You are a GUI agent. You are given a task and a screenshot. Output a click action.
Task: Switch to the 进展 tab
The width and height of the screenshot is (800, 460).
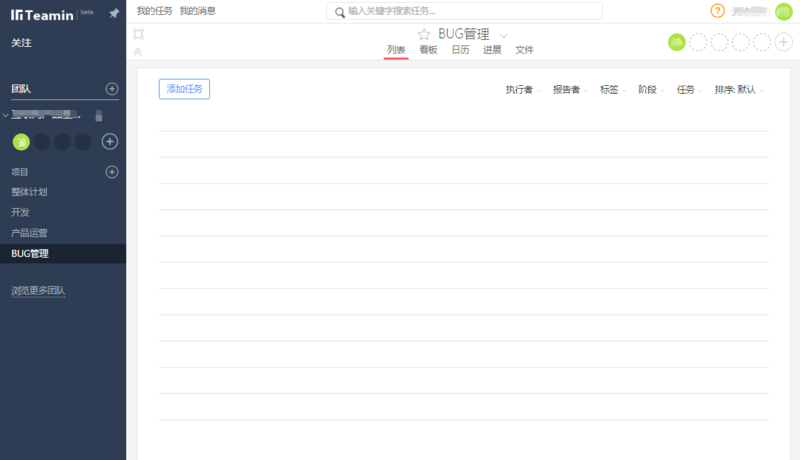492,50
